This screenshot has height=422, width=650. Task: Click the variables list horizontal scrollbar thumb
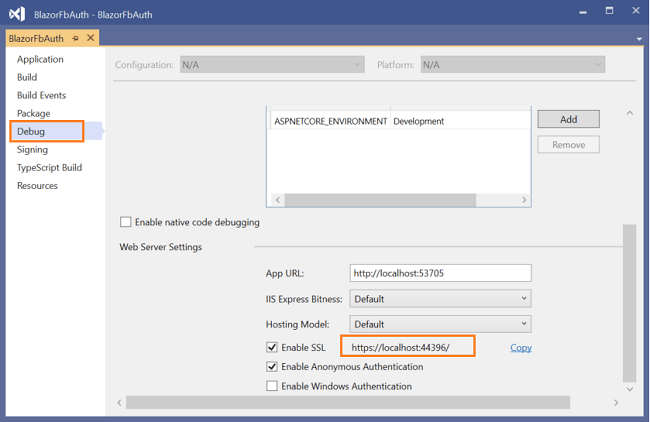tap(380, 200)
